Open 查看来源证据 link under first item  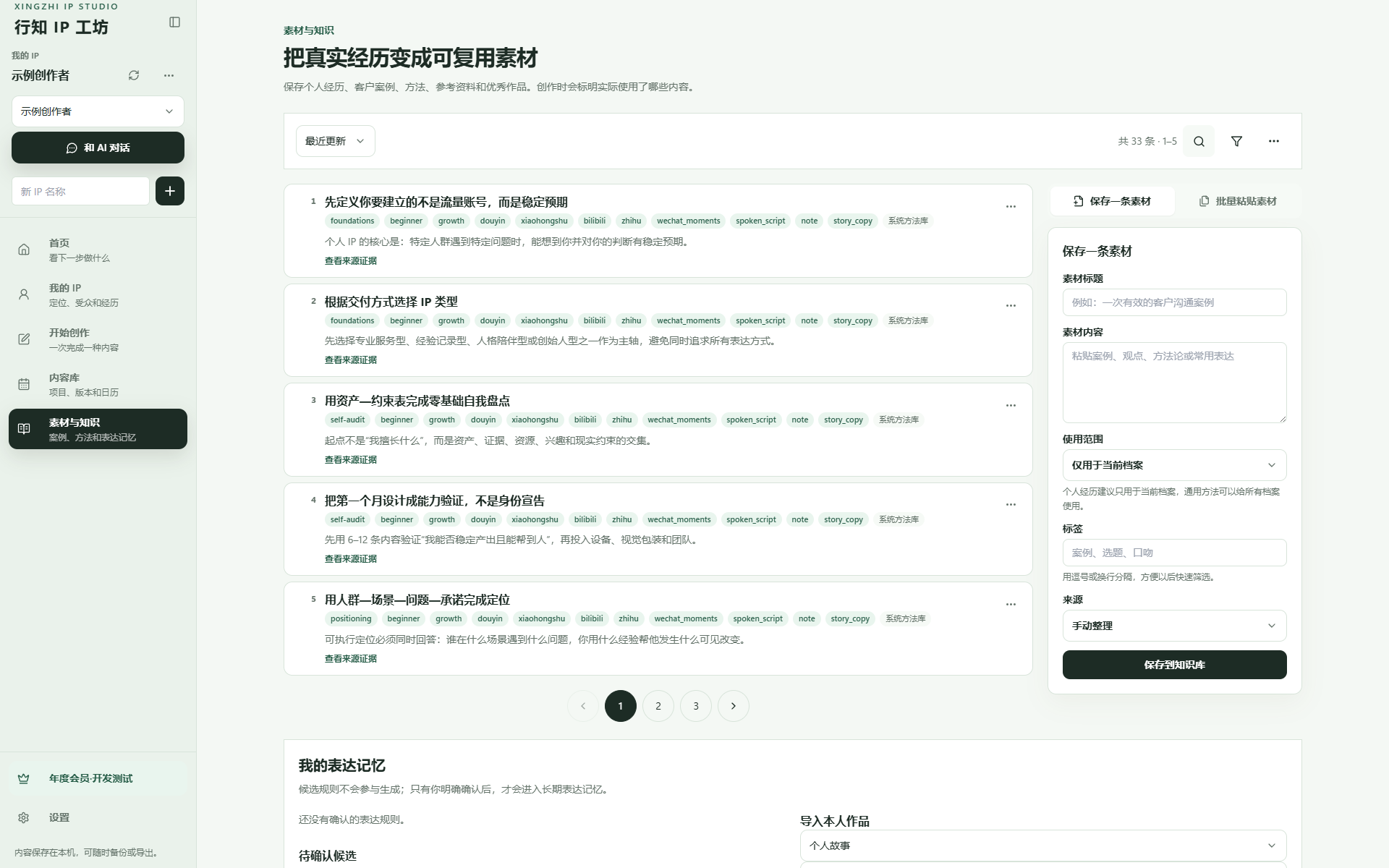click(x=350, y=260)
